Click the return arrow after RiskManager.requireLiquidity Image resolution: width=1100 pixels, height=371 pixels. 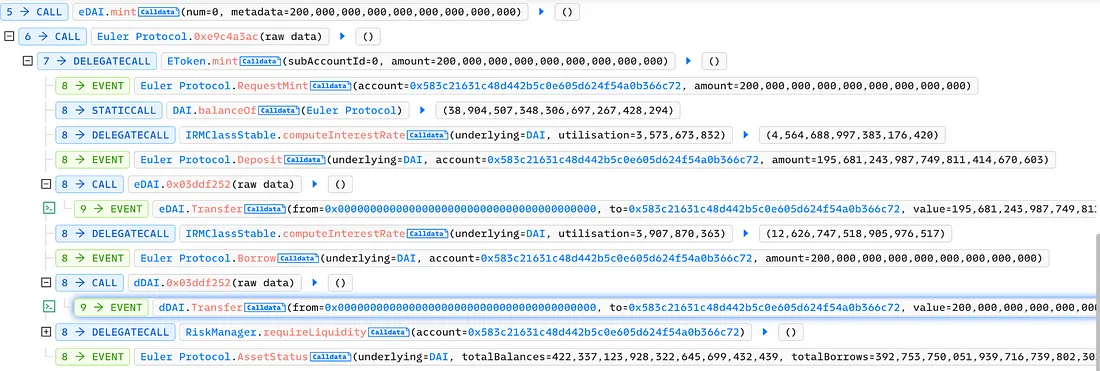(766, 332)
